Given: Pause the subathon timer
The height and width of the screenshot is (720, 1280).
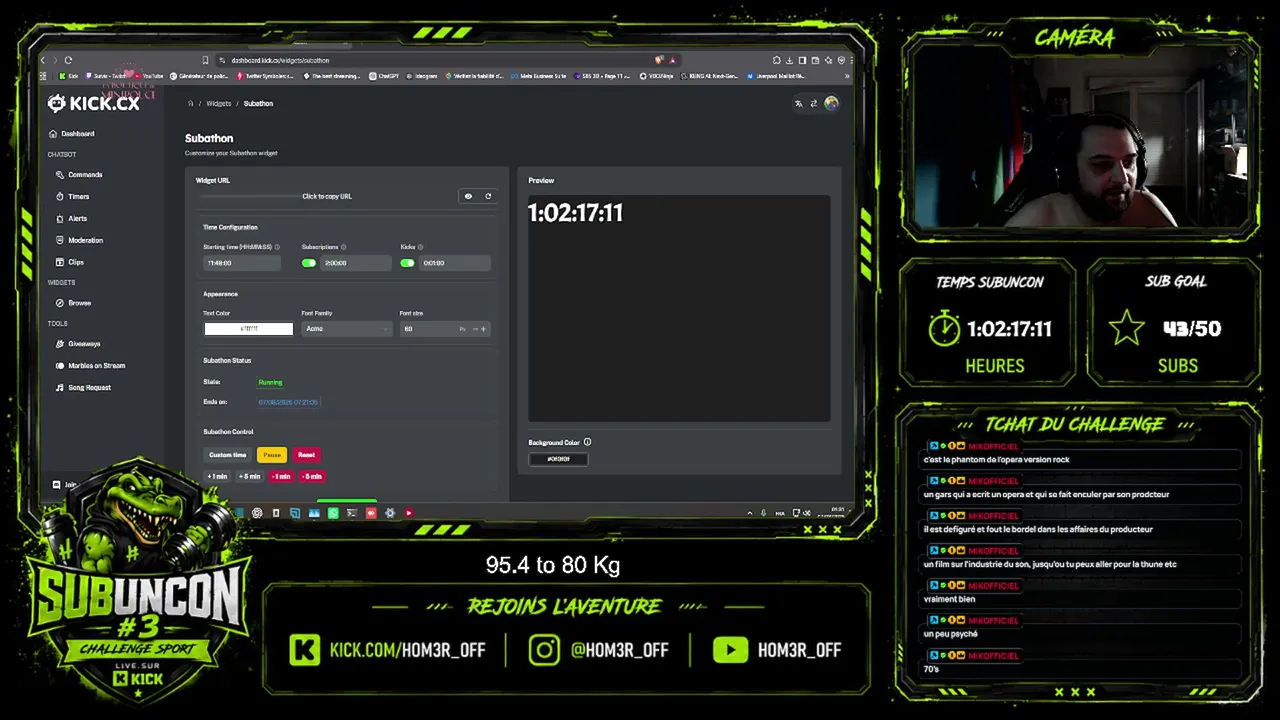Looking at the screenshot, I should point(272,455).
